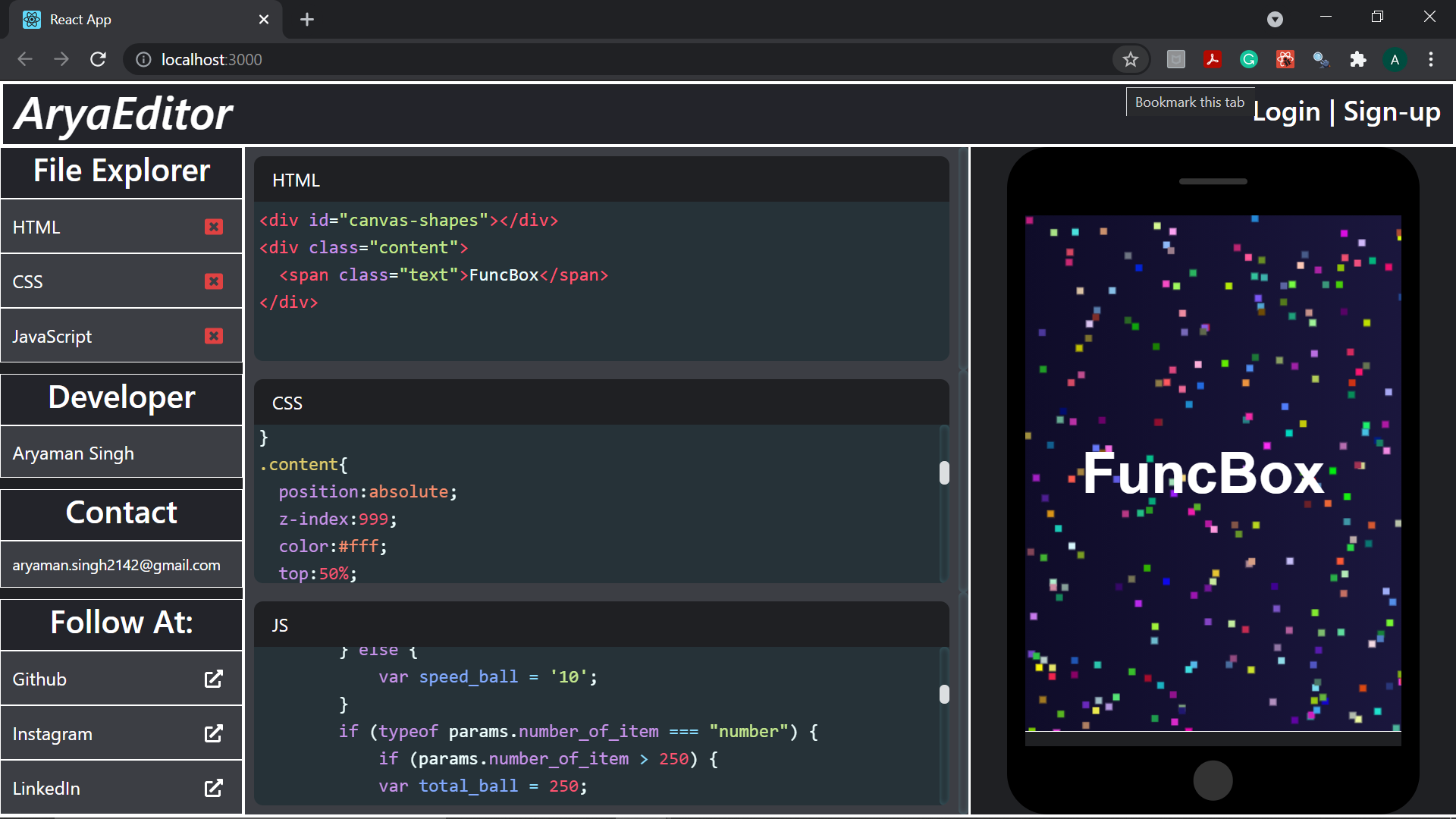Close the JavaScript file in File Explorer
The width and height of the screenshot is (1456, 819).
[214, 336]
